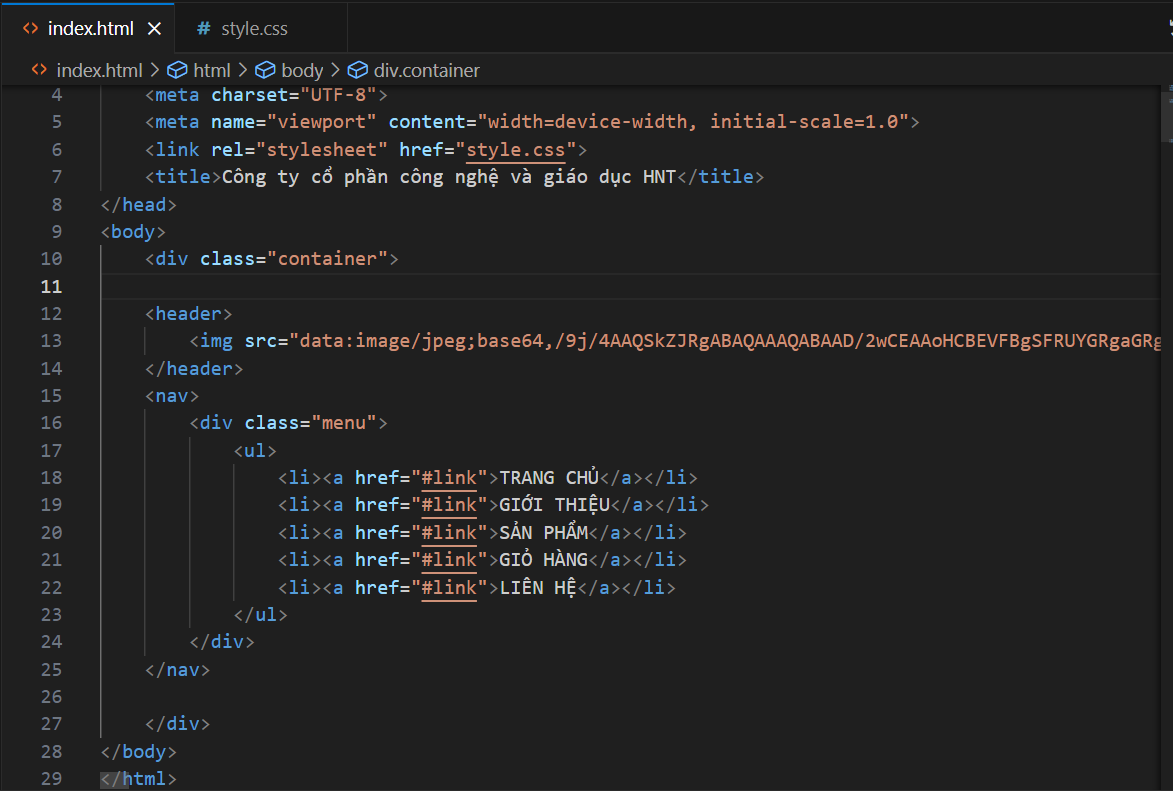Image resolution: width=1173 pixels, height=791 pixels.
Task: Click line number 9 in the gutter
Action: click(57, 231)
